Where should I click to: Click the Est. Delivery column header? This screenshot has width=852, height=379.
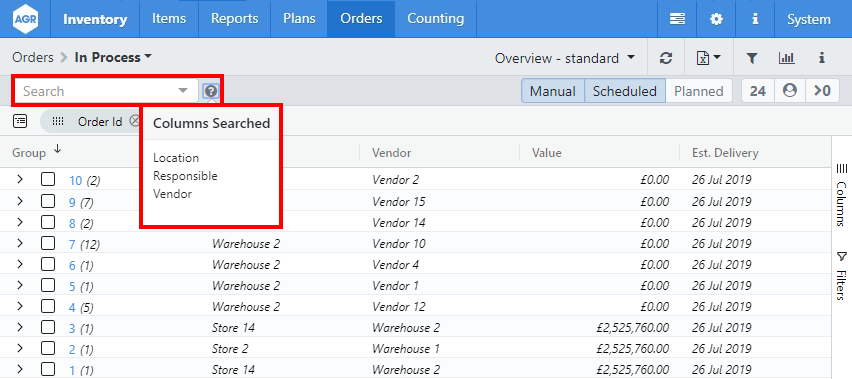pyautogui.click(x=725, y=153)
